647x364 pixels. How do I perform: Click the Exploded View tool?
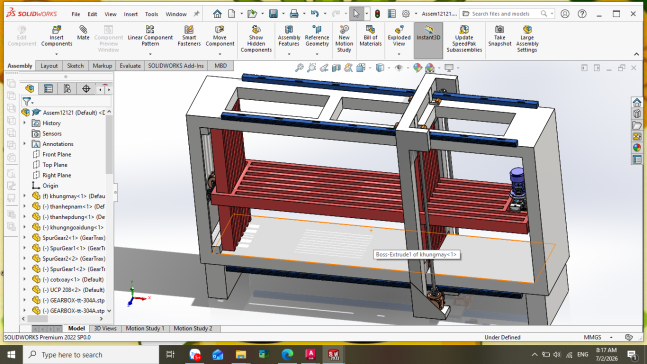[x=399, y=36]
